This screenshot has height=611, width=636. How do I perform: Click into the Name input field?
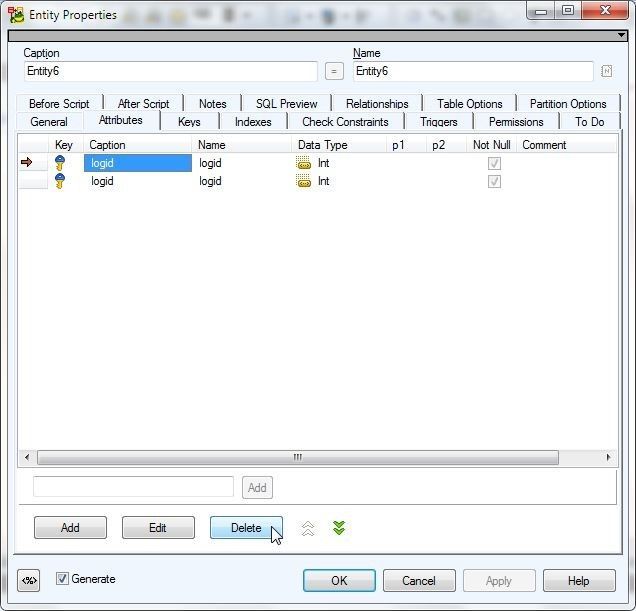coord(473,71)
